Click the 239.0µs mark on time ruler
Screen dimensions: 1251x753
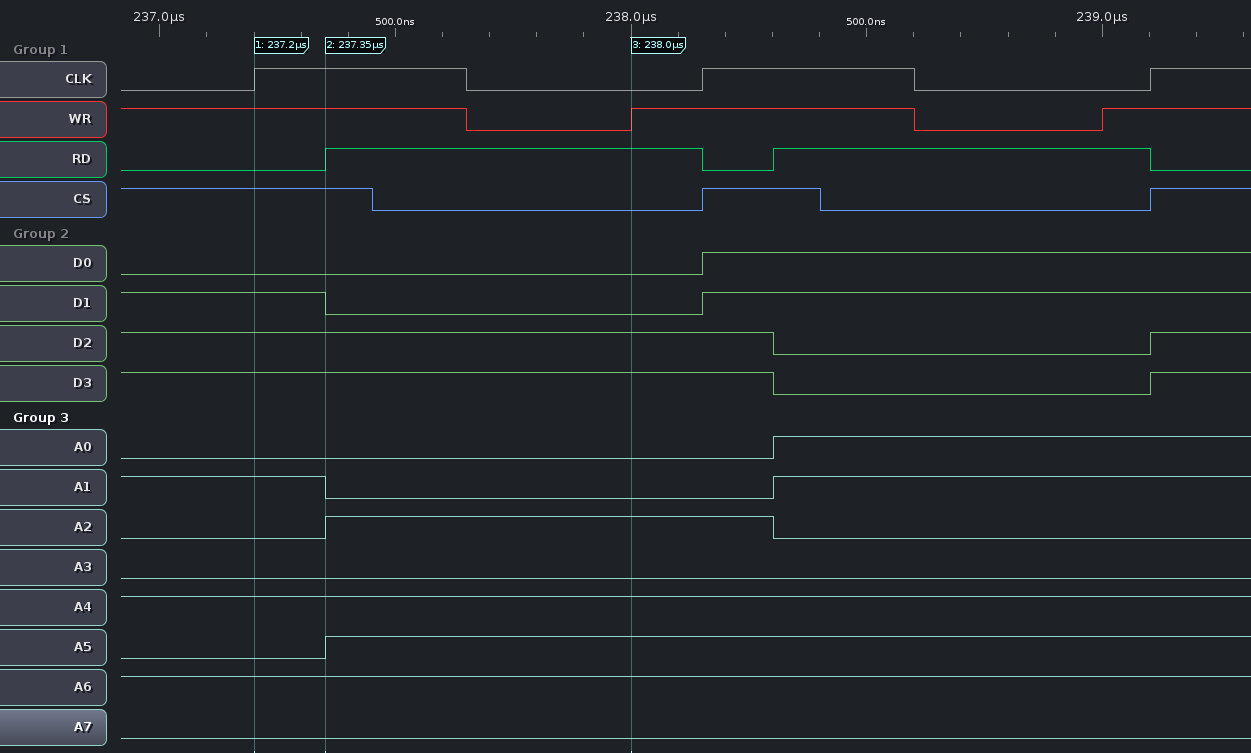[1102, 17]
